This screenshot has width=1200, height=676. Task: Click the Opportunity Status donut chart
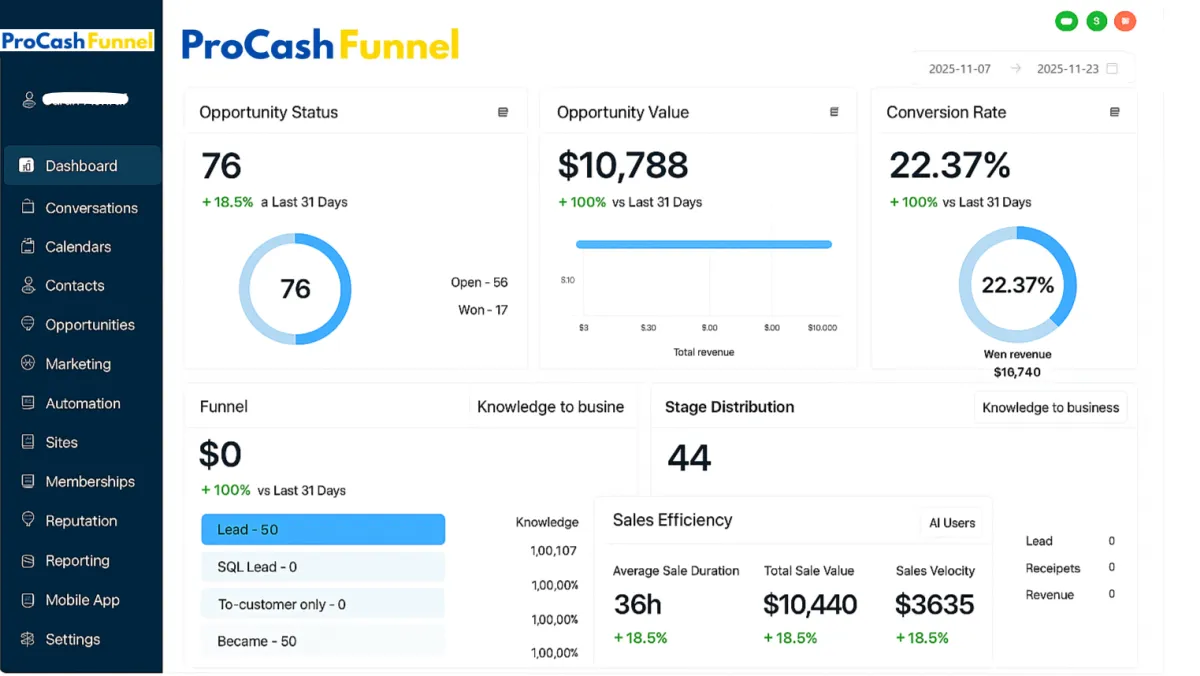click(295, 289)
